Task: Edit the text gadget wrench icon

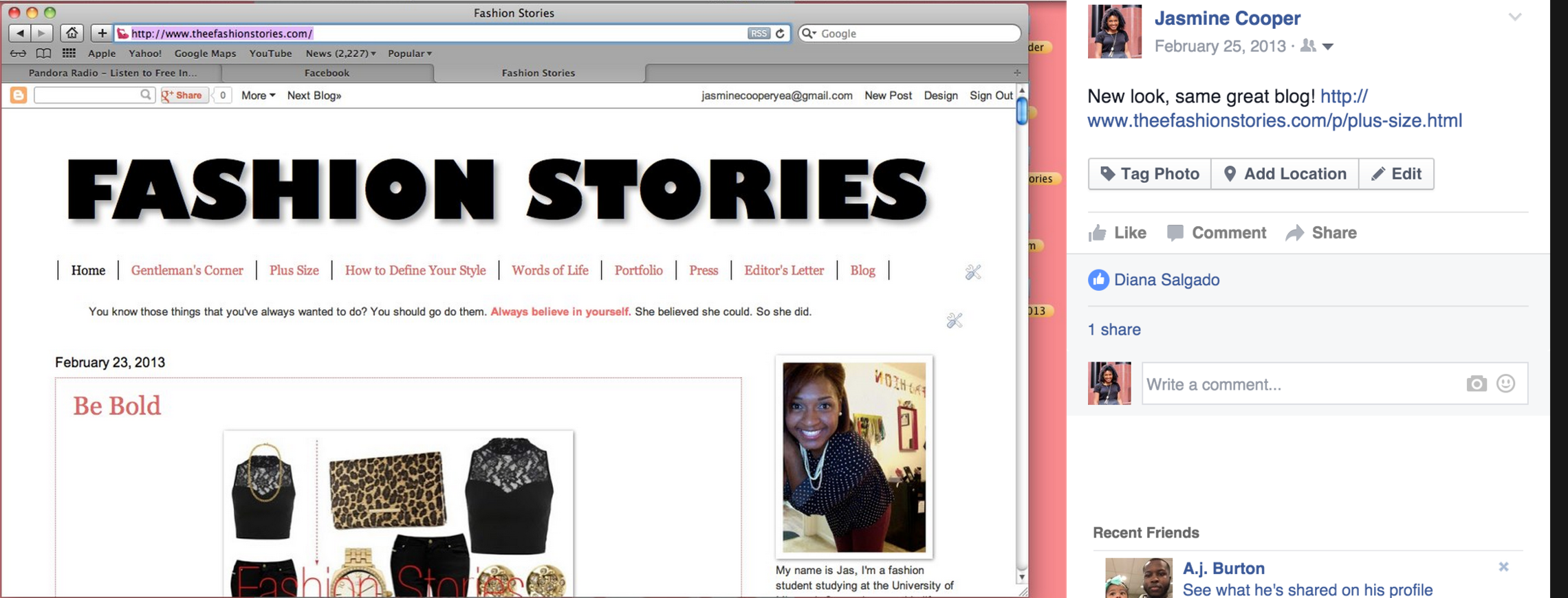Action: (x=954, y=320)
